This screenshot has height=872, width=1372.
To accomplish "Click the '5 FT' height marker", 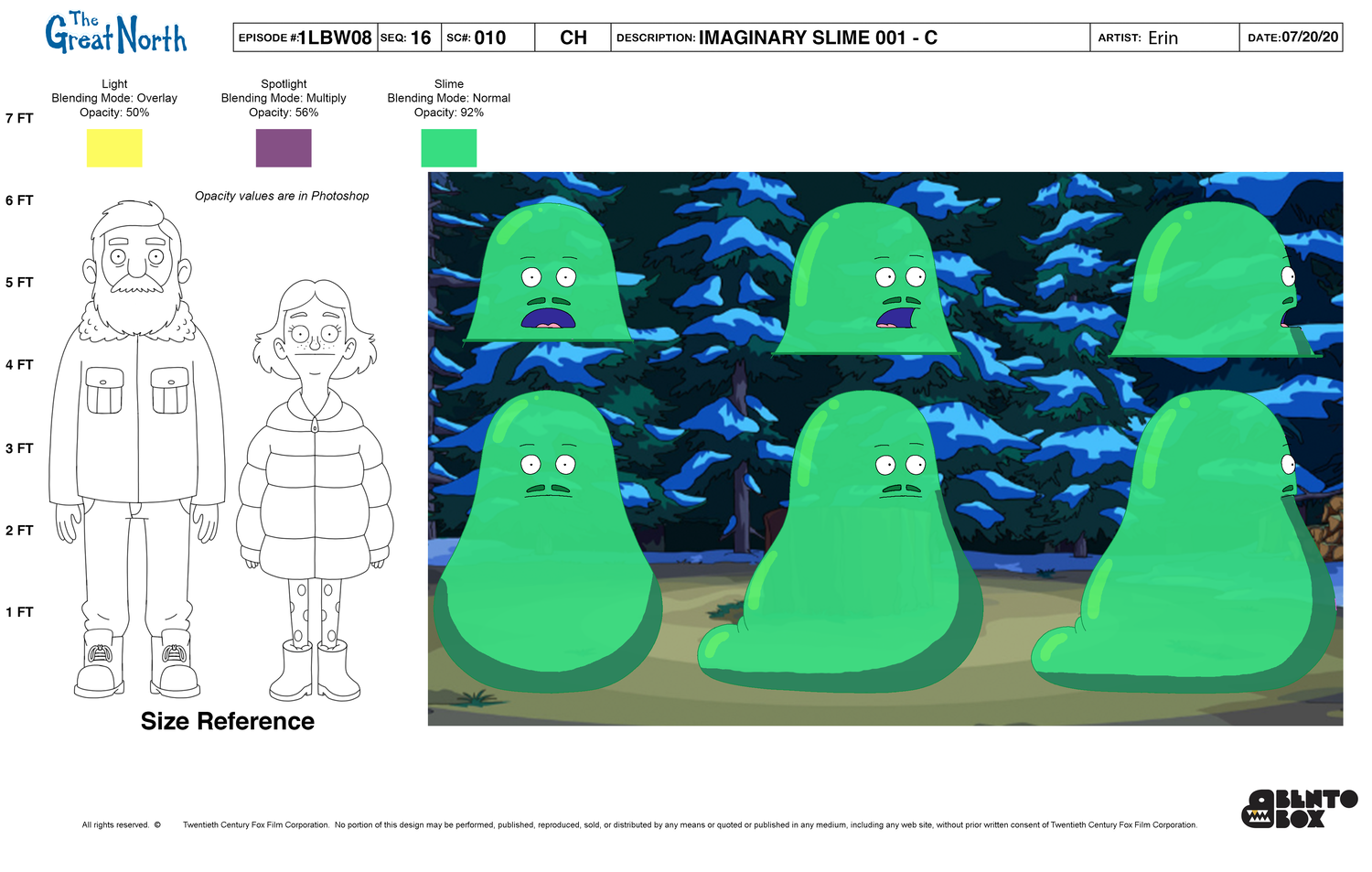I will pyautogui.click(x=19, y=283).
